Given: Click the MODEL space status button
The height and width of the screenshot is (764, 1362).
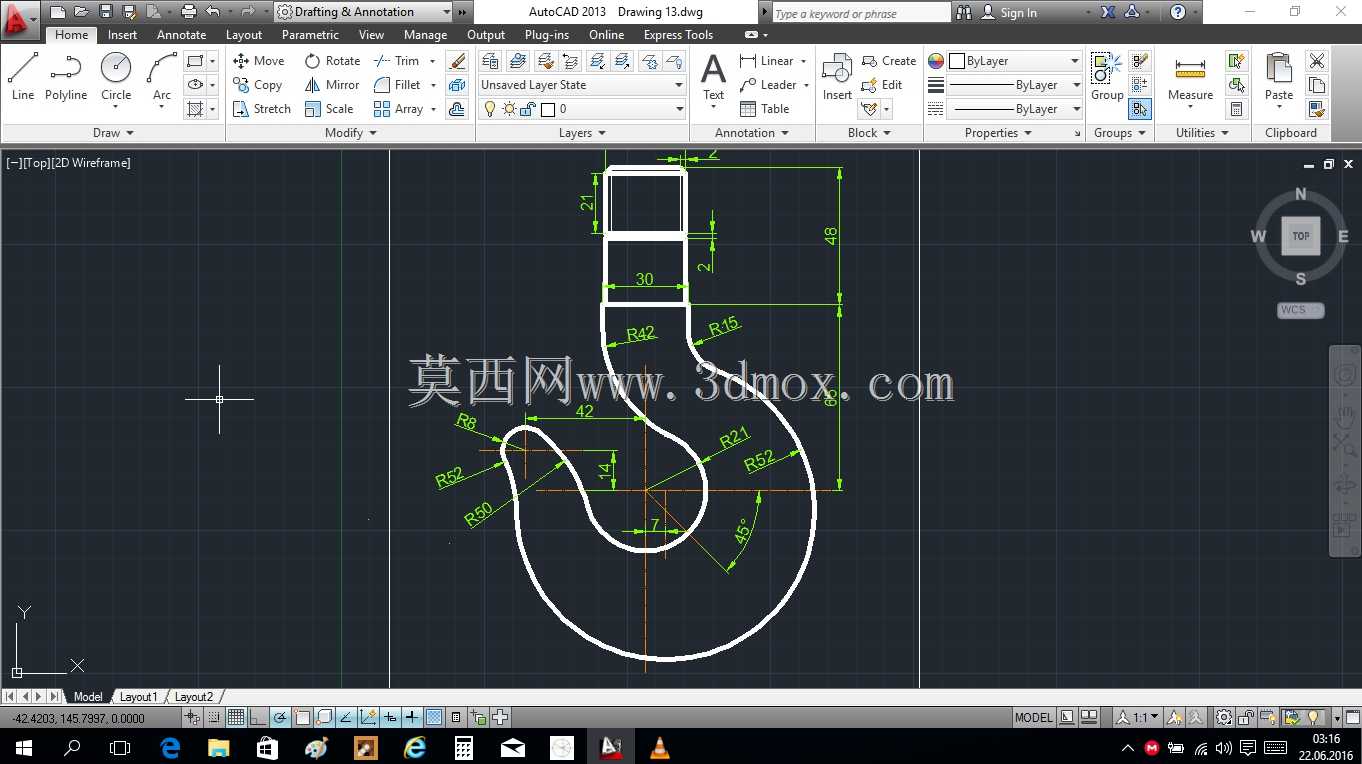Looking at the screenshot, I should click(1033, 717).
